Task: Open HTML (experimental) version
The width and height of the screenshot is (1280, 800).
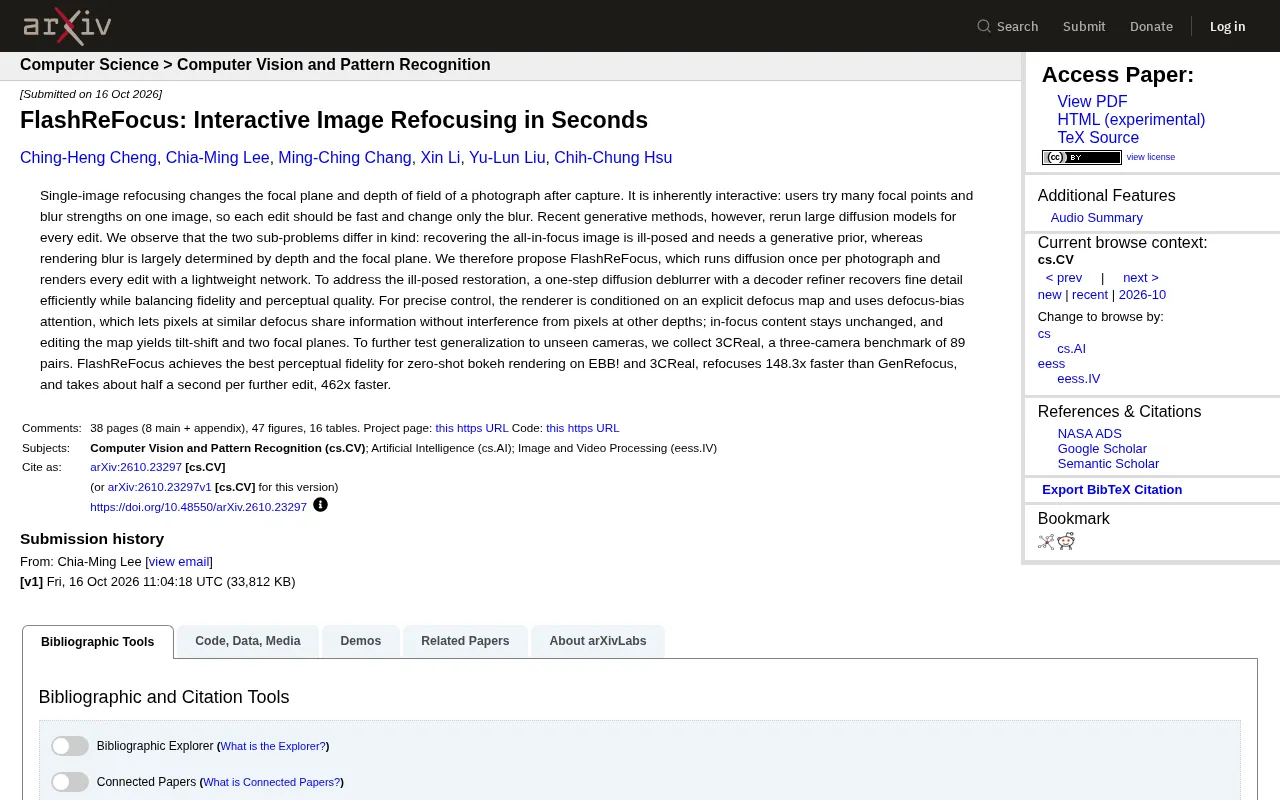Action: (x=1131, y=120)
